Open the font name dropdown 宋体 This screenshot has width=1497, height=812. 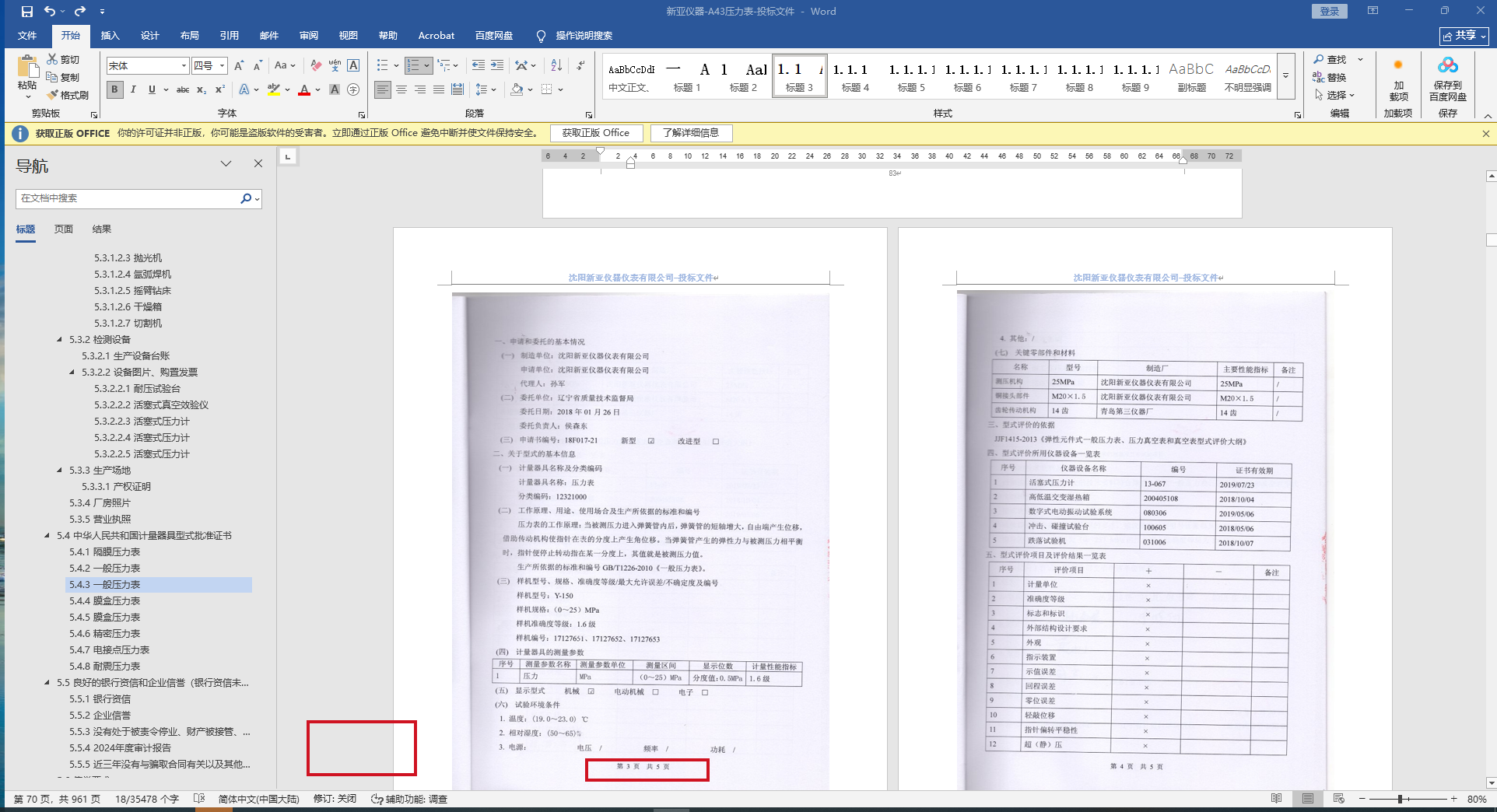tap(184, 66)
